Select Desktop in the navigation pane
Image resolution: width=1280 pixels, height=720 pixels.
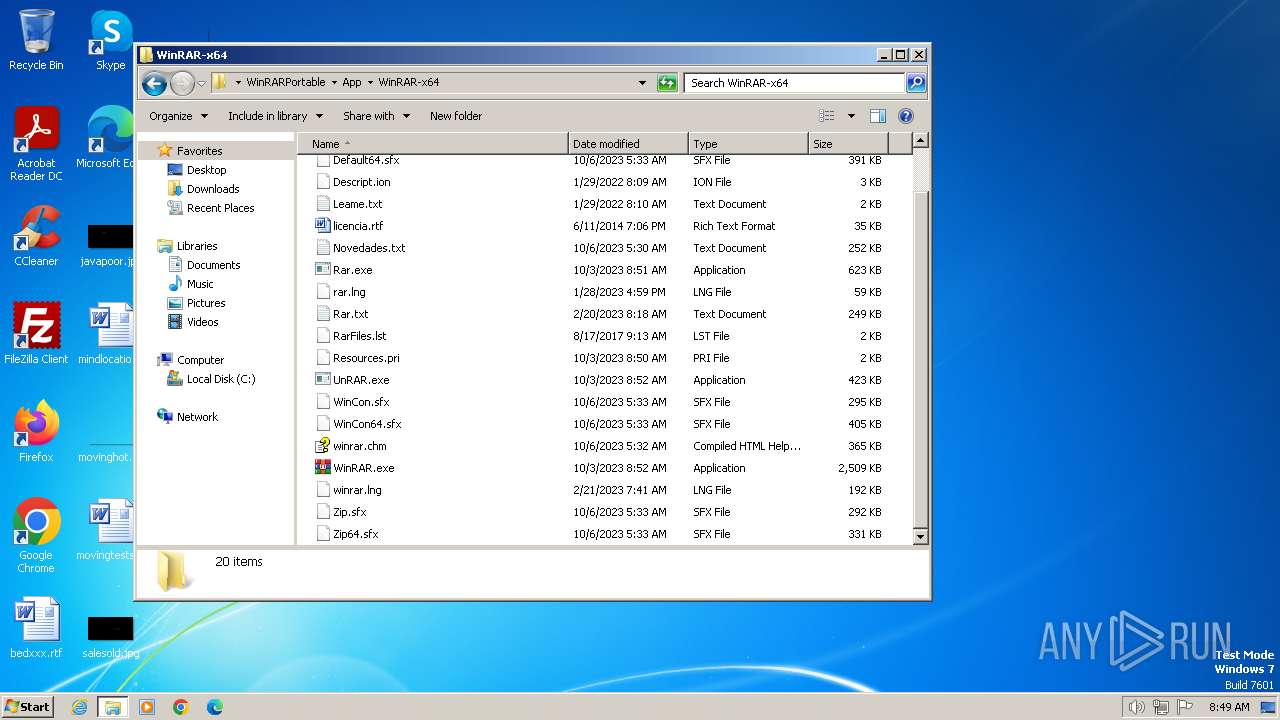point(207,170)
